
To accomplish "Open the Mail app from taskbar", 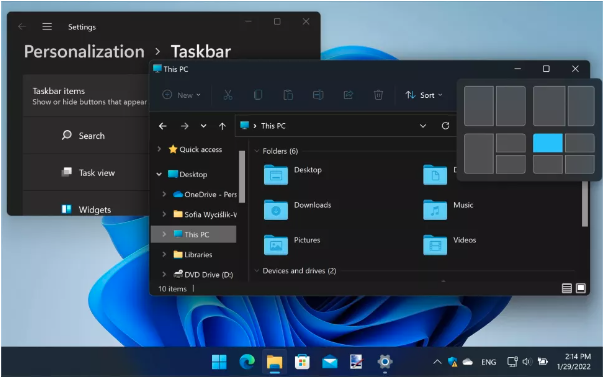I will tap(330, 362).
